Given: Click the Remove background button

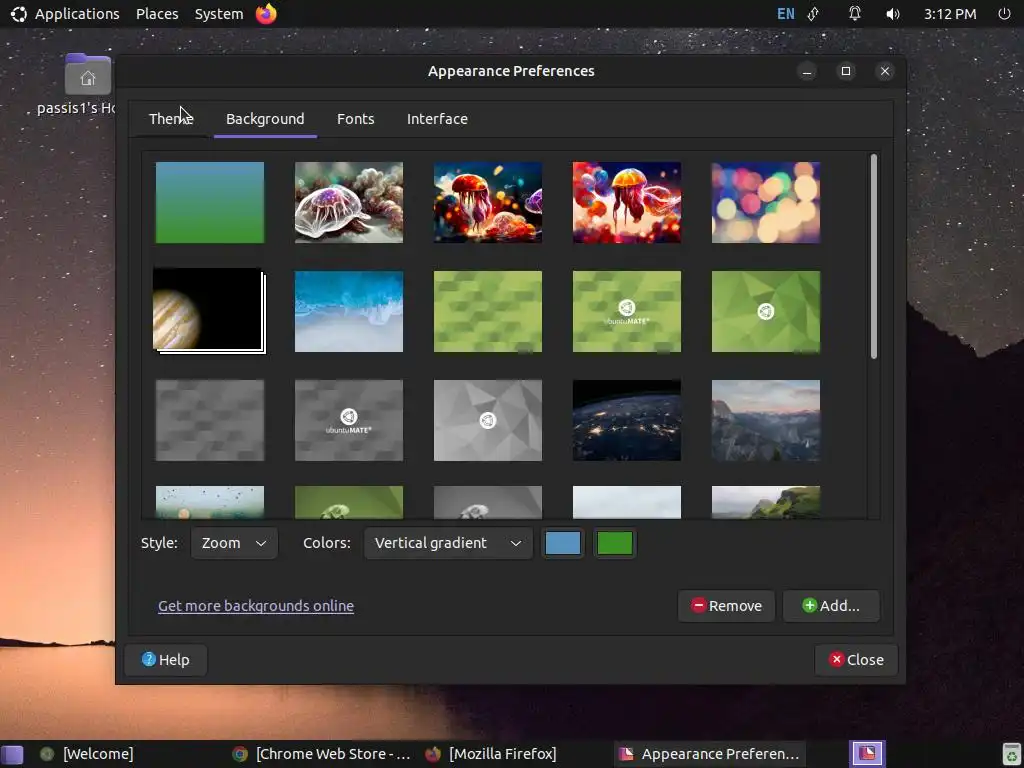Looking at the screenshot, I should point(726,605).
